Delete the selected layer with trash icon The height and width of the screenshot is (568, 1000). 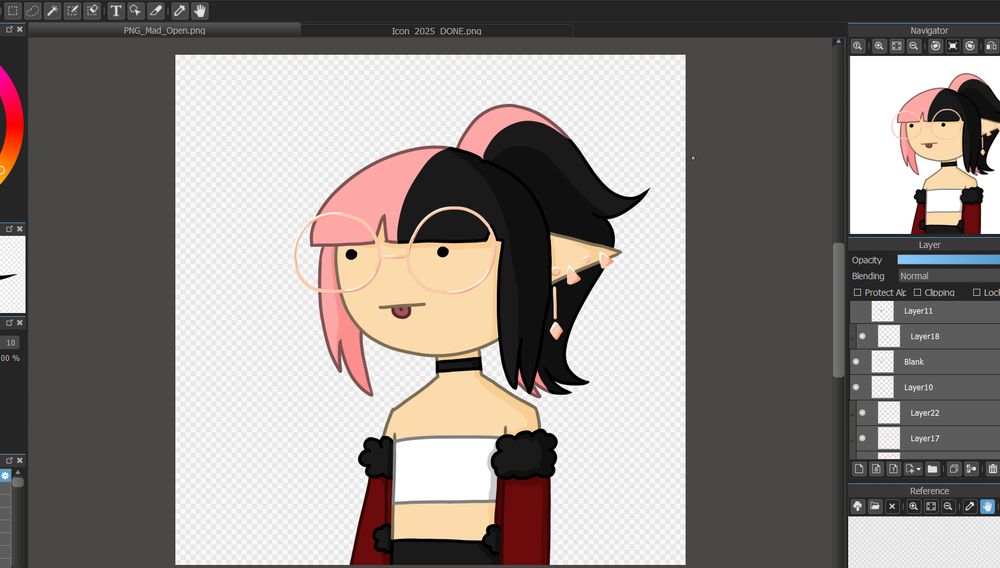pos(992,469)
